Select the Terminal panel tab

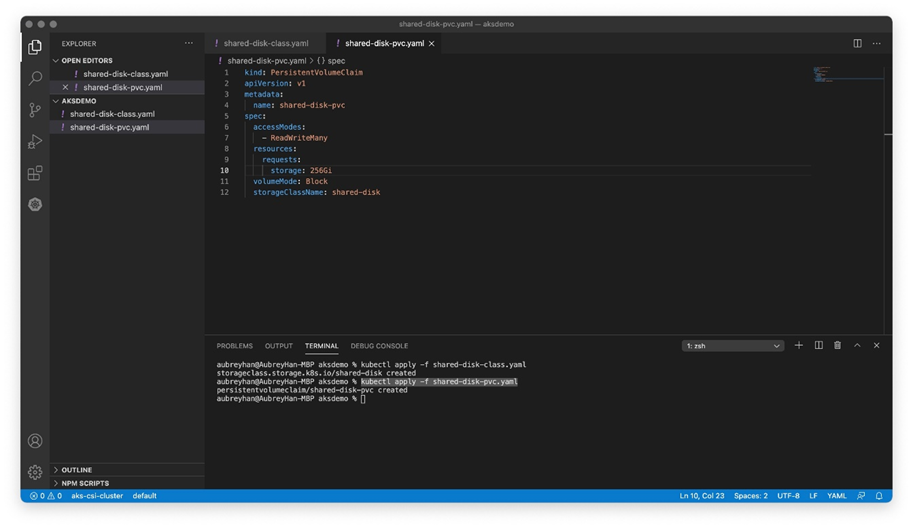coord(321,346)
